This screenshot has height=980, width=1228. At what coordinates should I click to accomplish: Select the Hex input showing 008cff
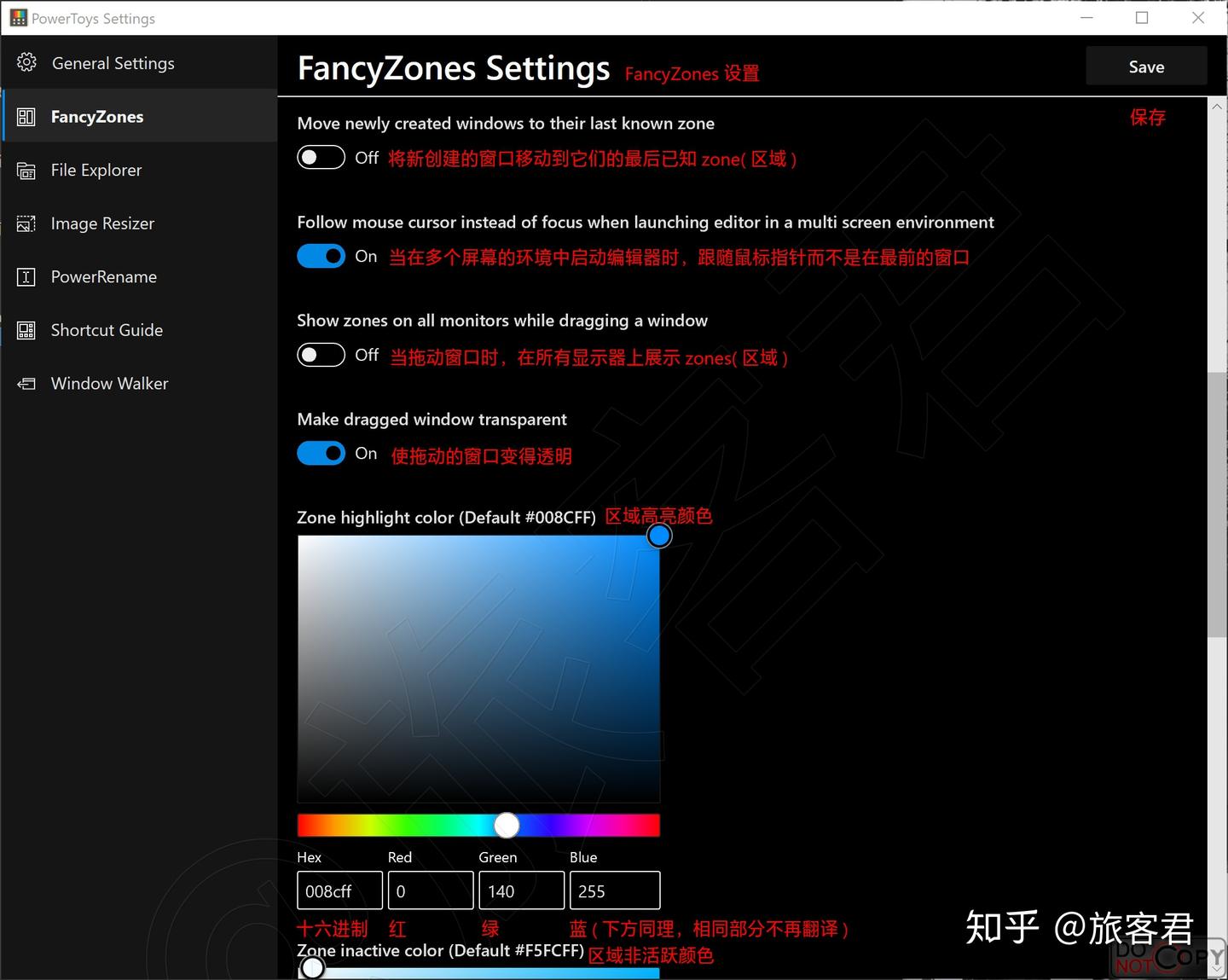click(339, 890)
